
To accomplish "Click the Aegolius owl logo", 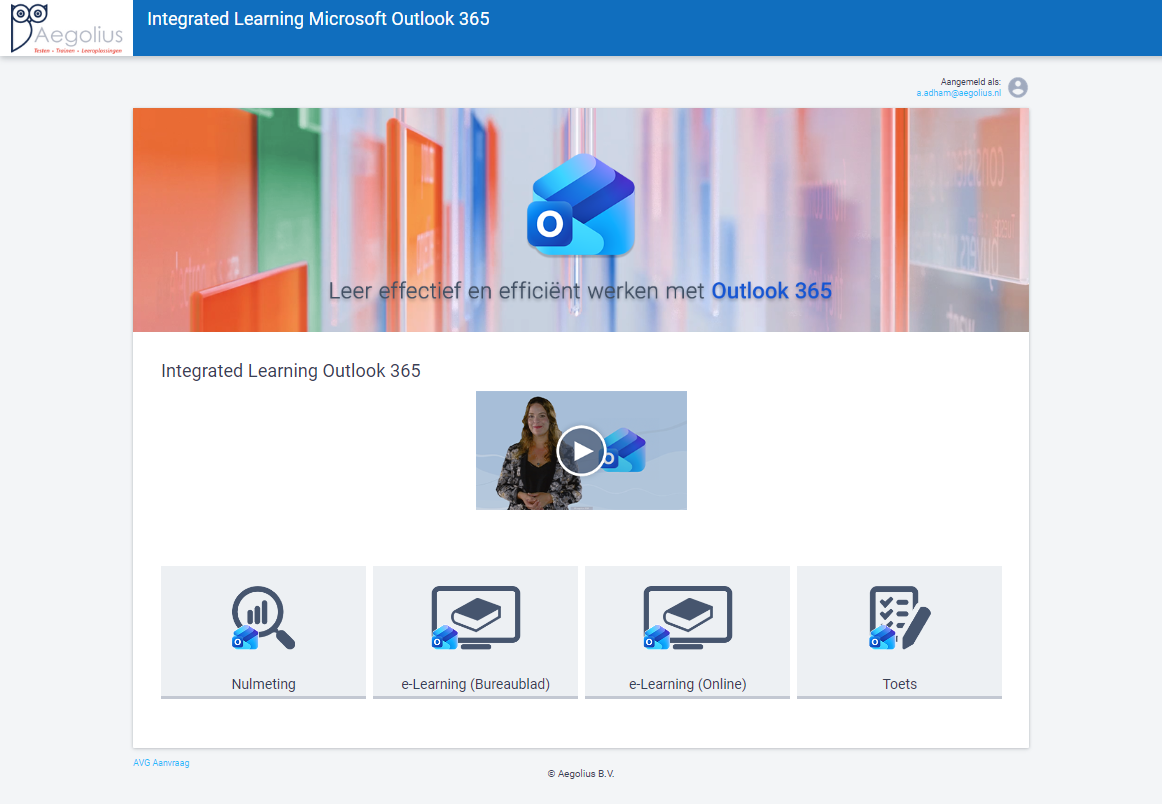I will click(x=66, y=28).
